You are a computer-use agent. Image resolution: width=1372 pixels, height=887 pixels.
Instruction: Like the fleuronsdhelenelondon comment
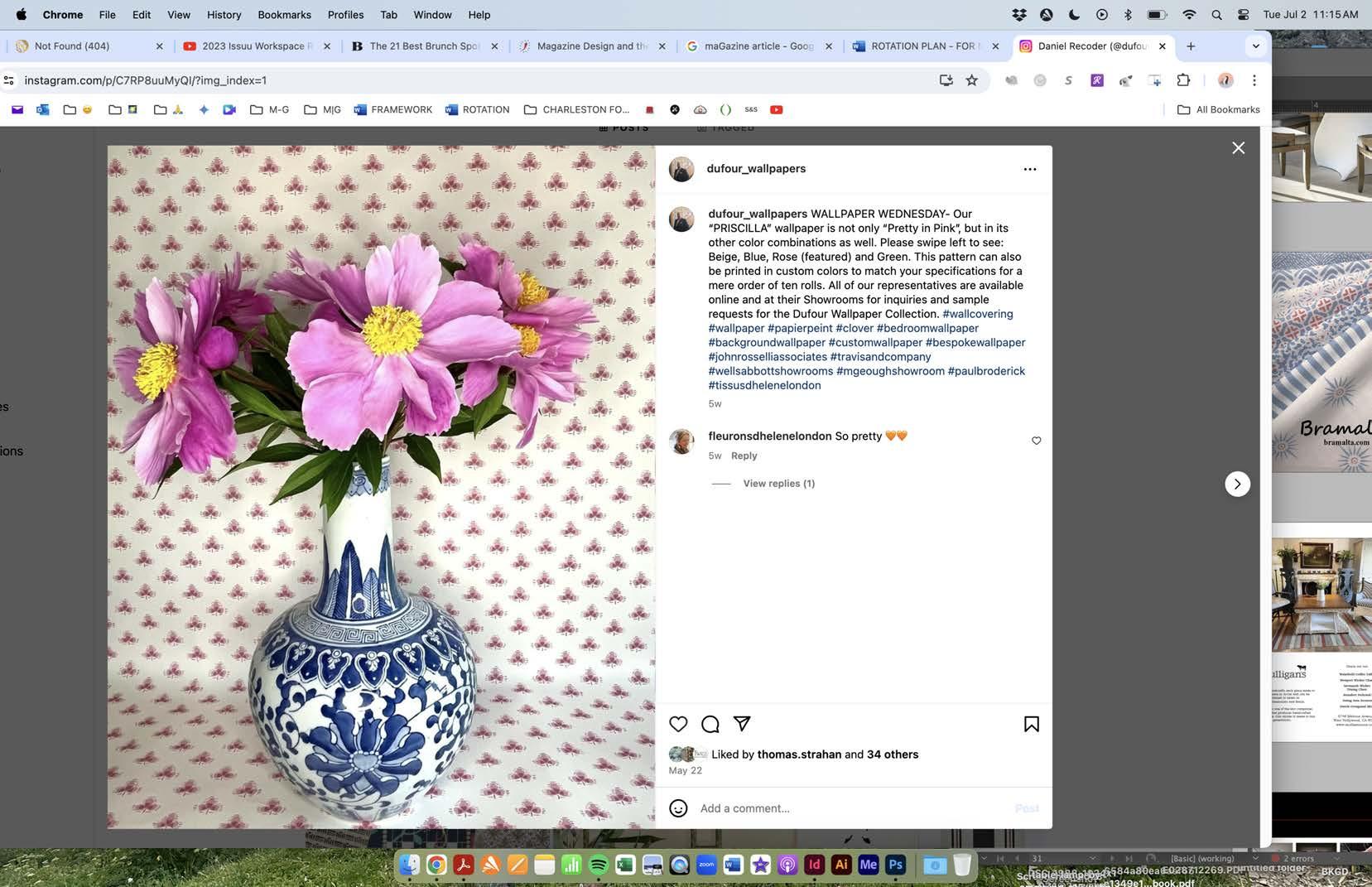1036,441
